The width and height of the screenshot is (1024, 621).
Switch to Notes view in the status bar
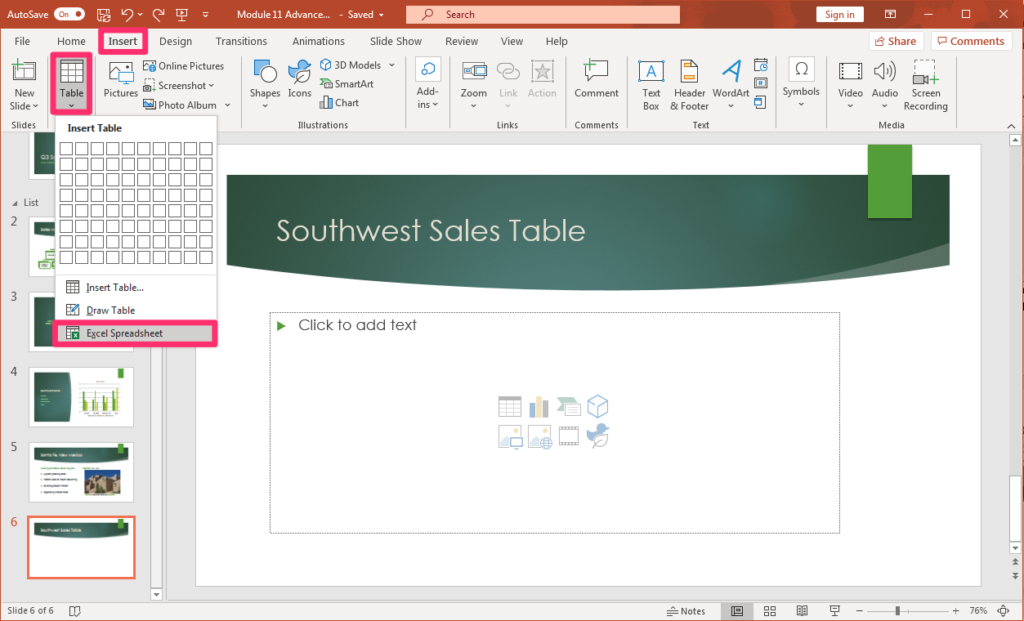pos(687,610)
